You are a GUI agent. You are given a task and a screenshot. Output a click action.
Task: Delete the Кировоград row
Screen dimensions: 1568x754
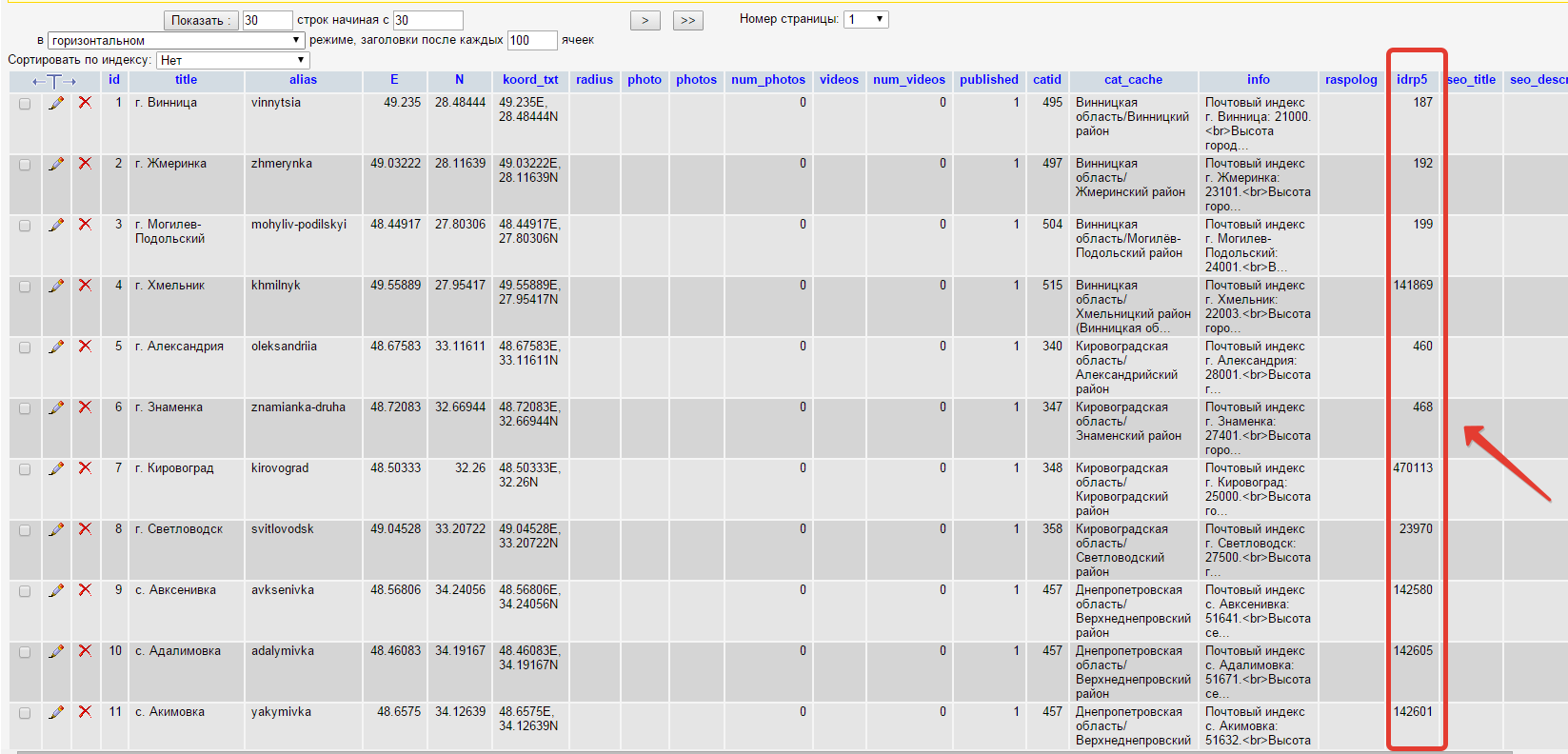(x=85, y=468)
